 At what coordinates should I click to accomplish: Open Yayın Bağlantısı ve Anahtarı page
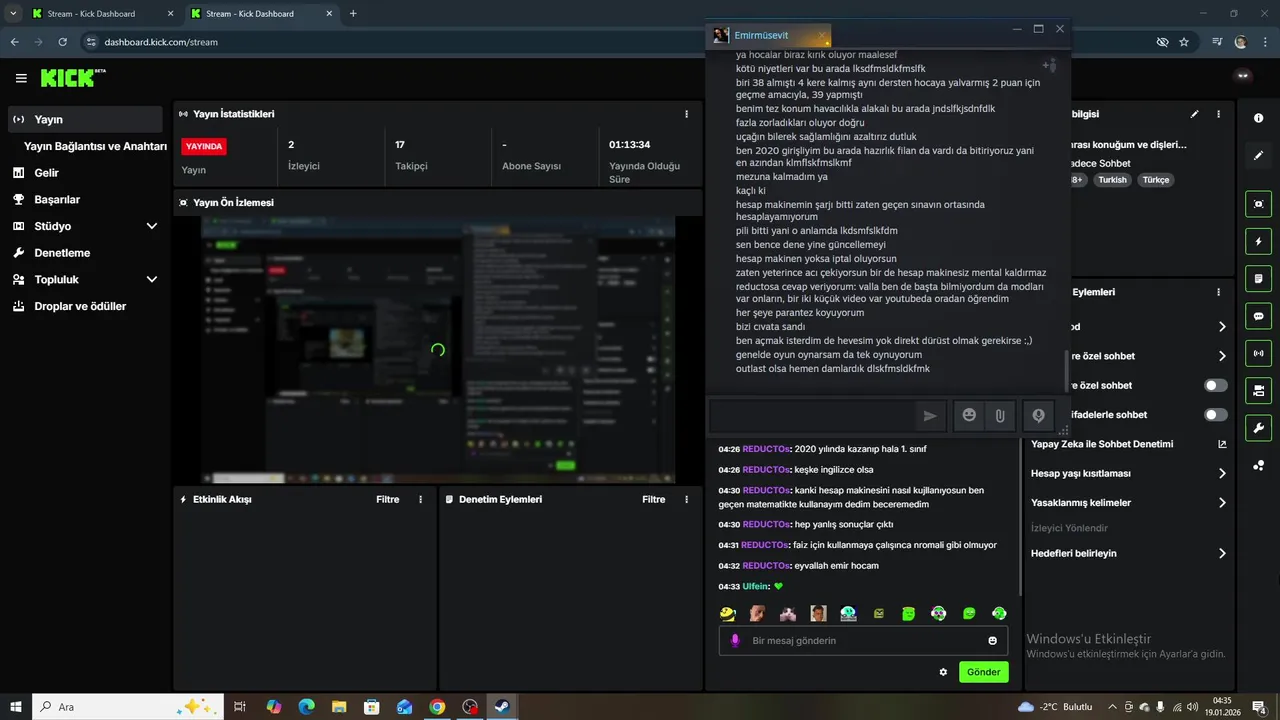pyautogui.click(x=95, y=146)
